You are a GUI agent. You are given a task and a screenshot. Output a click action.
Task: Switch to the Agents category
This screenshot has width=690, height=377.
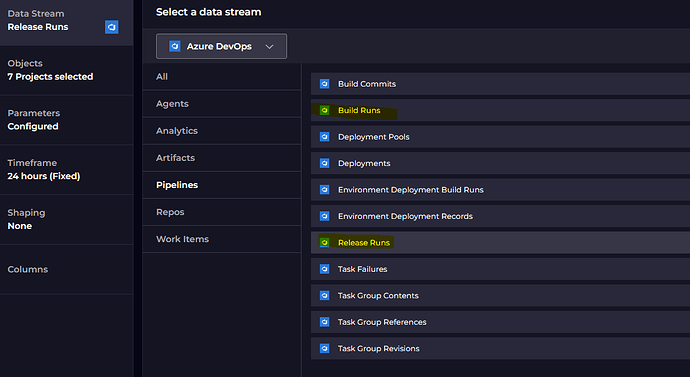pos(222,104)
